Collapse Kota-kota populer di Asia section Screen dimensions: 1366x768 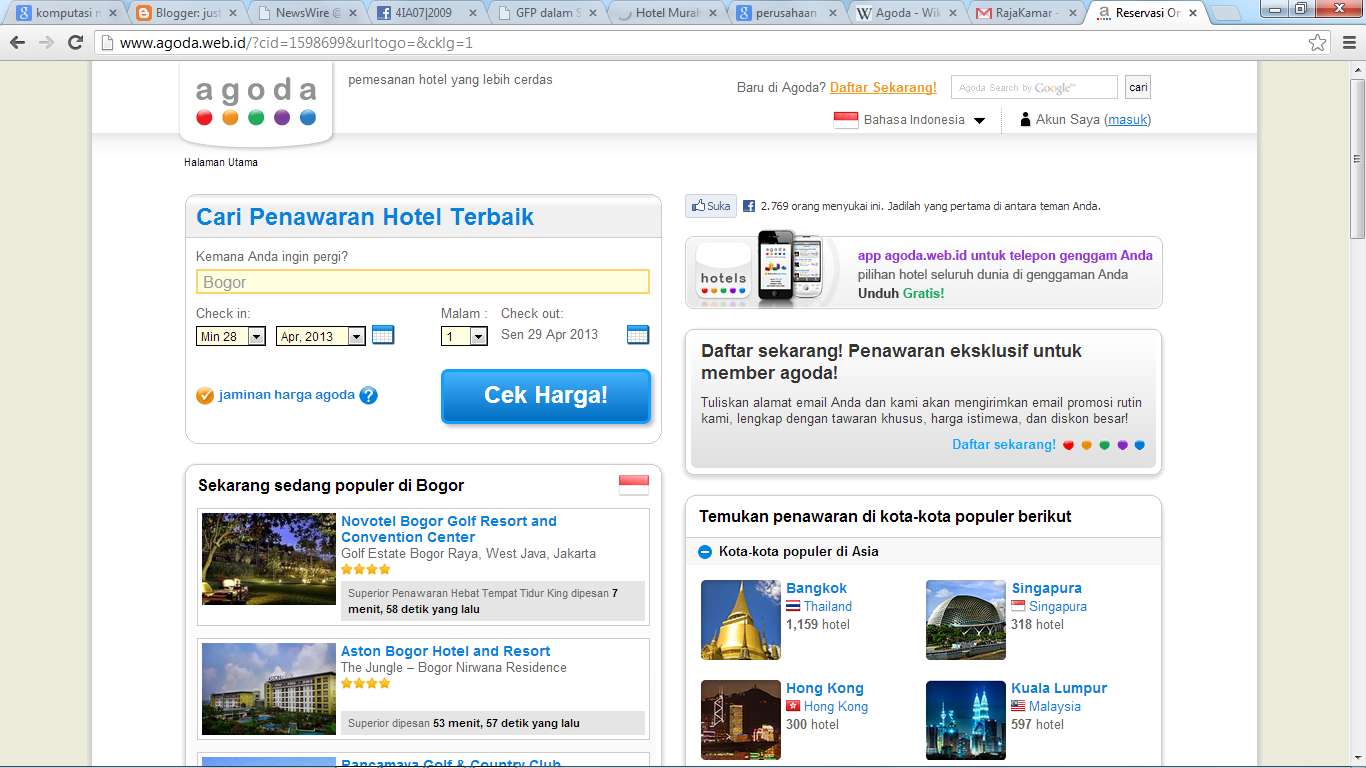point(704,551)
